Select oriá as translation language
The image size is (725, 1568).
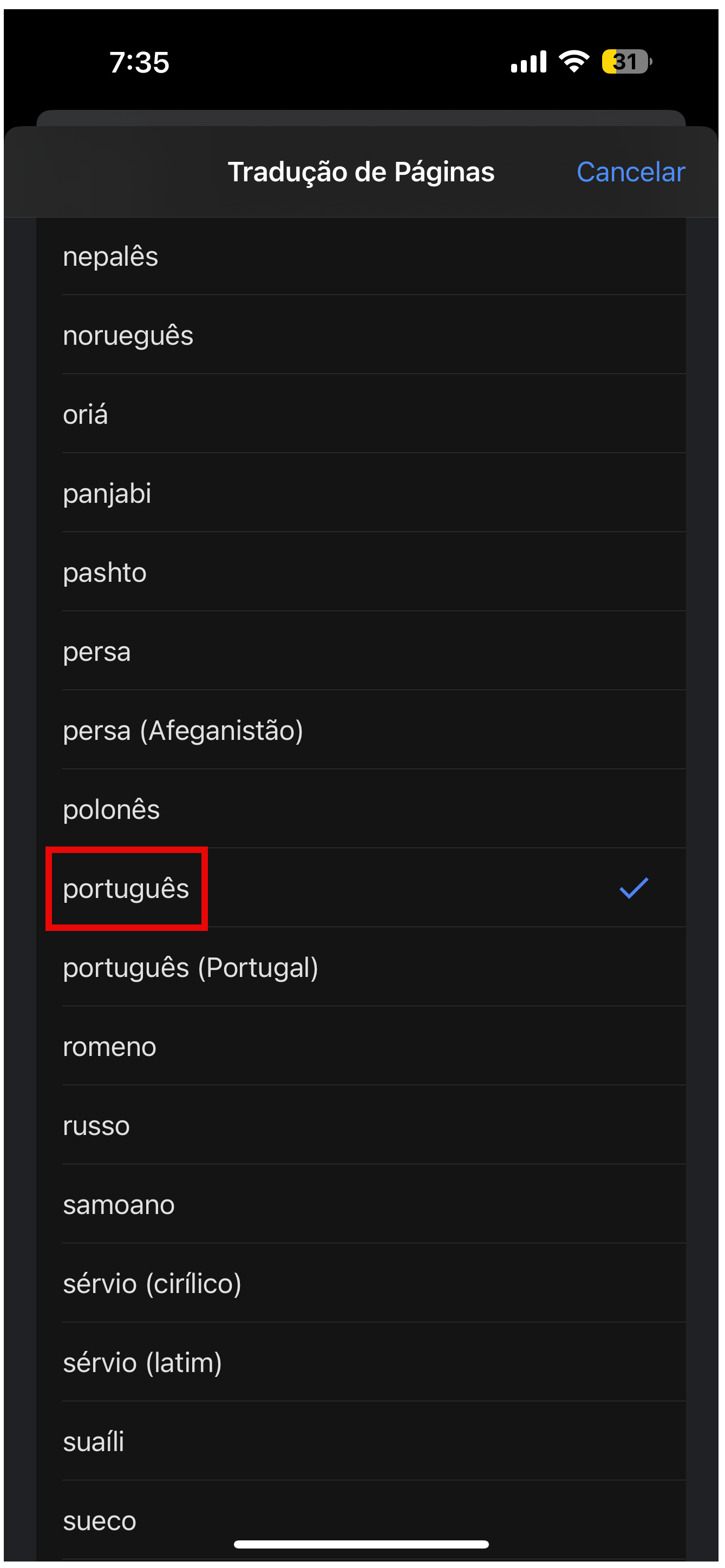tap(85, 415)
